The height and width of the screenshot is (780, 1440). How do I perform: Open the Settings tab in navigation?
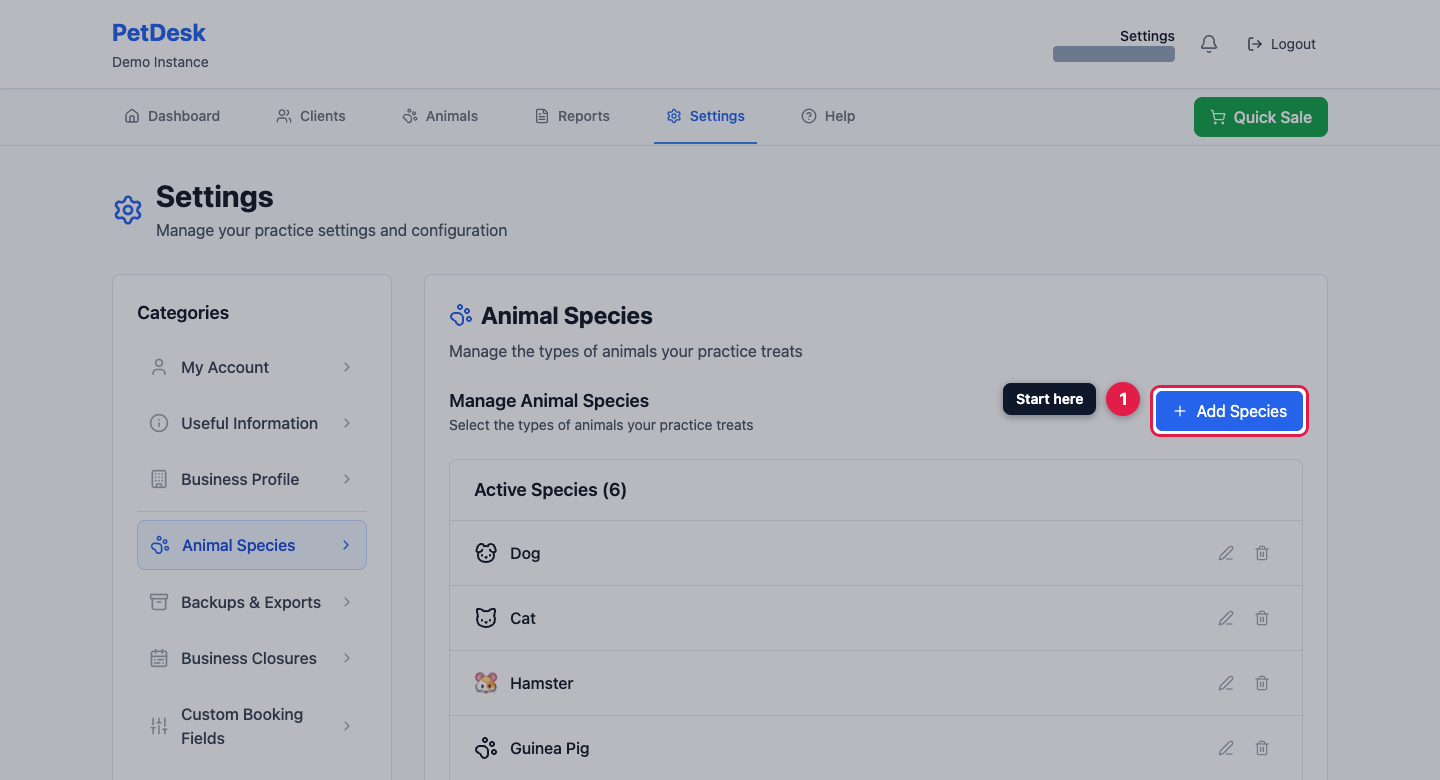(x=705, y=116)
